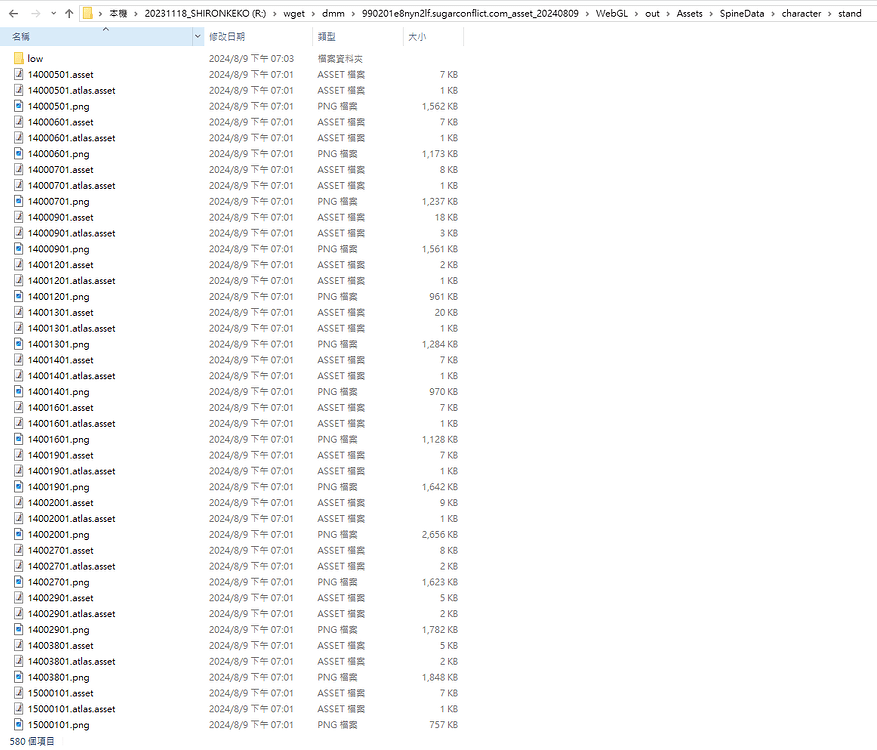The width and height of the screenshot is (877, 750).
Task: Open the 名稱 column filter dropdown
Action: coord(197,36)
